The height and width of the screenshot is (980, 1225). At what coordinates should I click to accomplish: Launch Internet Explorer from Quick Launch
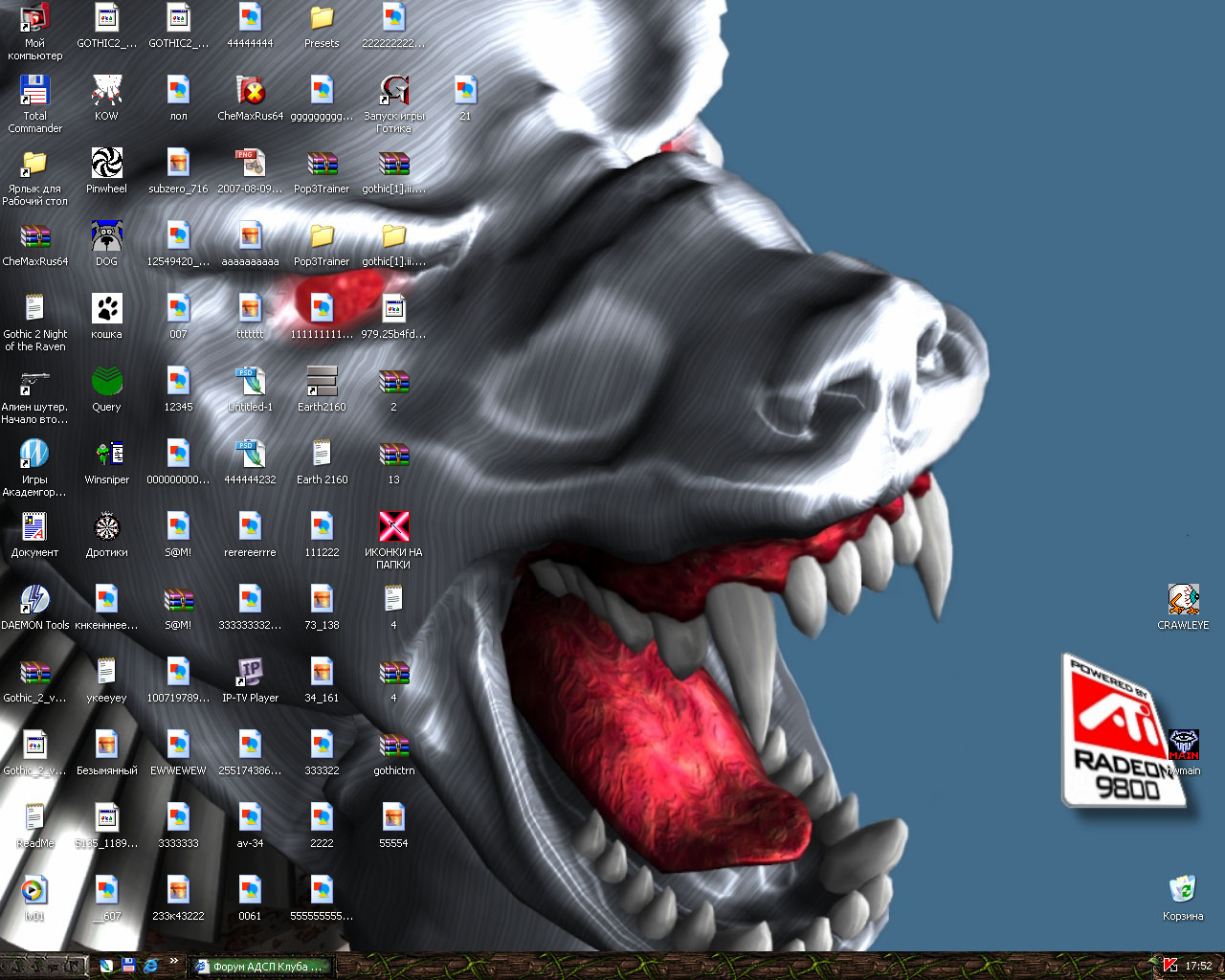[x=150, y=967]
